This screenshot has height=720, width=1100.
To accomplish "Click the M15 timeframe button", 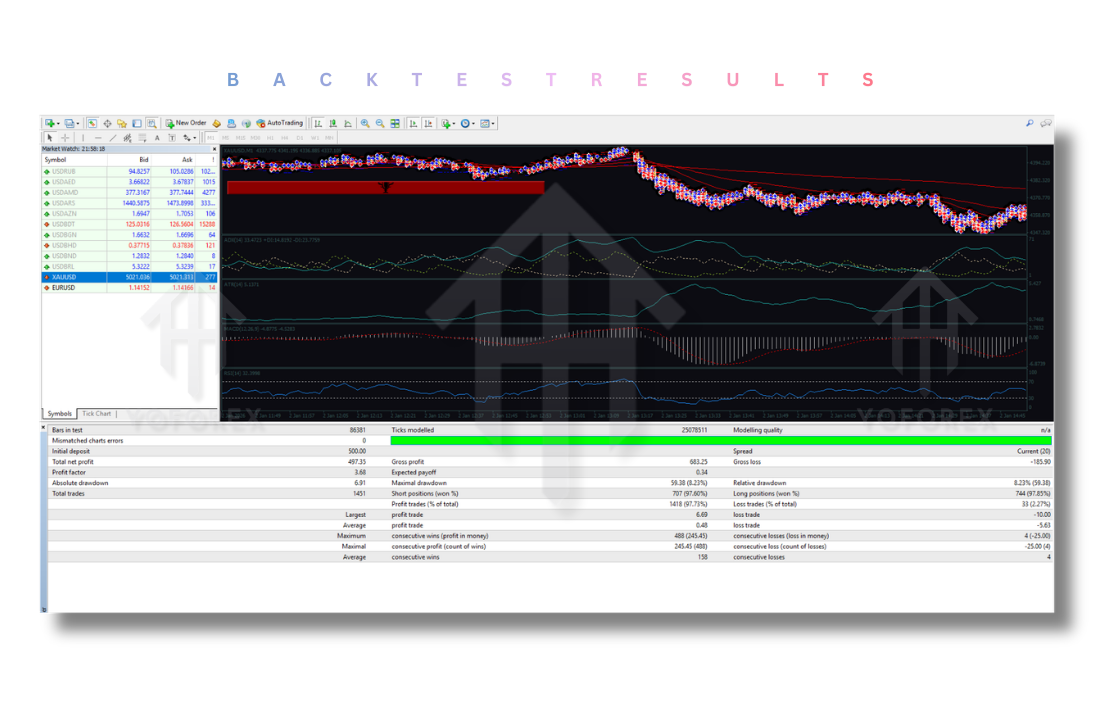I will pyautogui.click(x=240, y=137).
